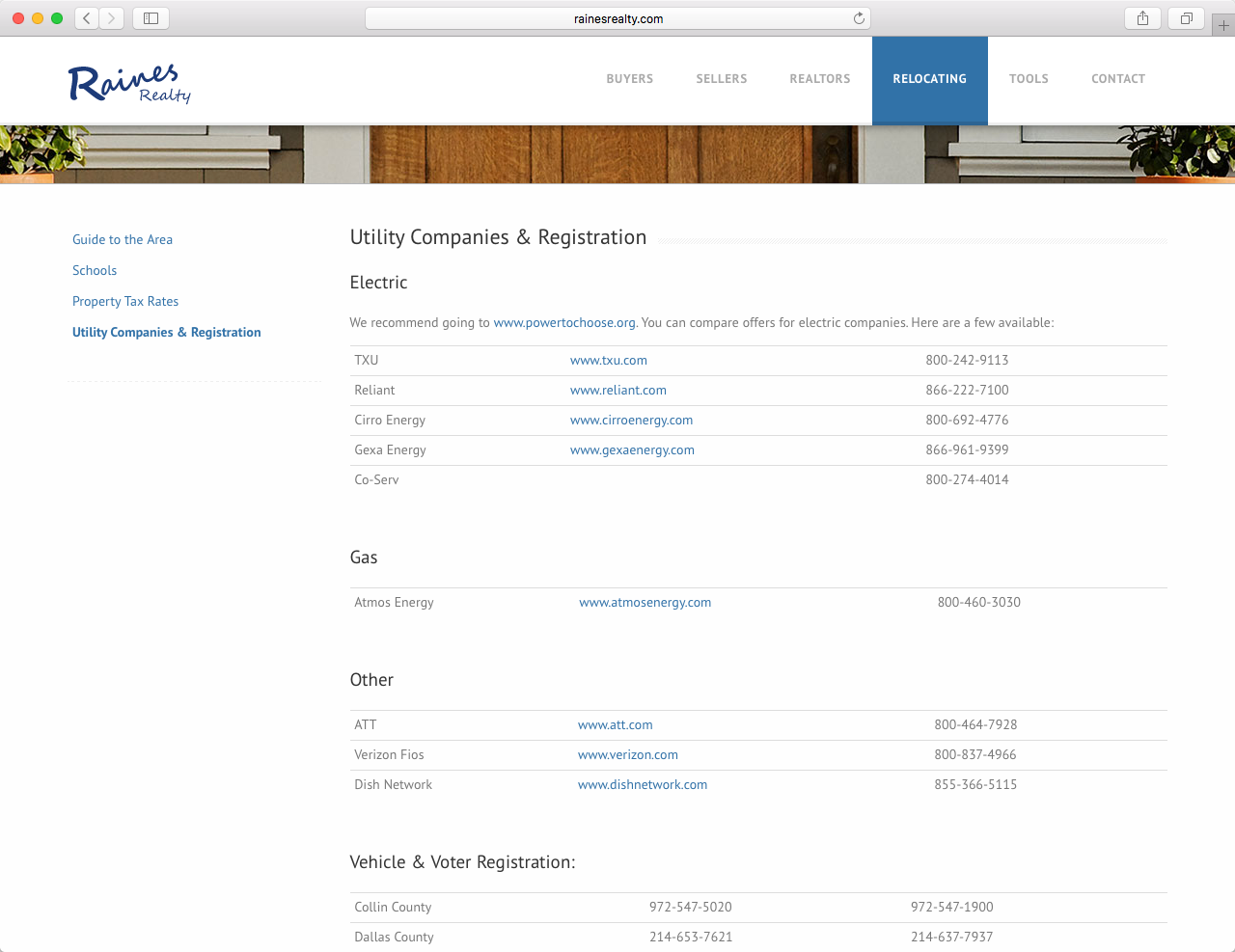The height and width of the screenshot is (952, 1235).
Task: Click Verizon Fios phone 800-837-4966
Action: point(975,754)
